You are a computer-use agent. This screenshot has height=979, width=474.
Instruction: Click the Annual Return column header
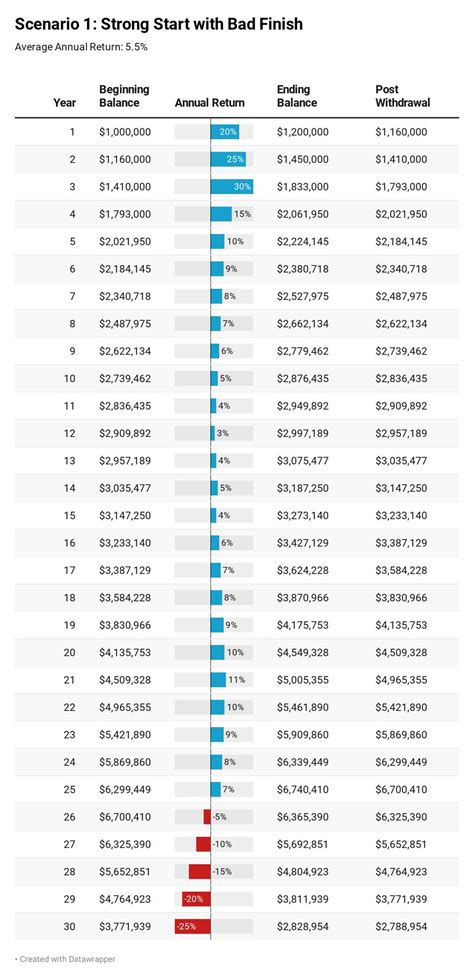tap(210, 102)
